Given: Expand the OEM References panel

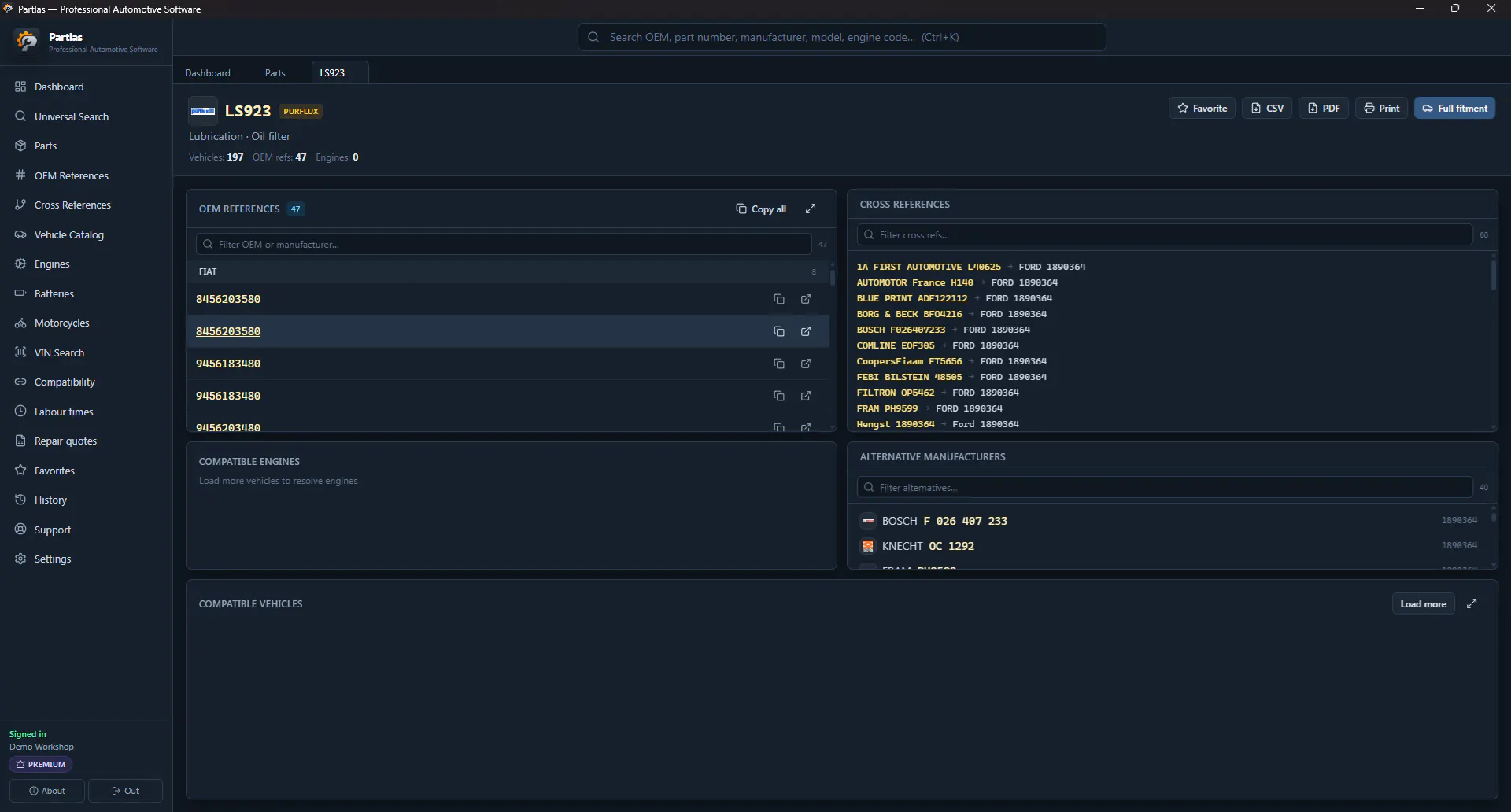Looking at the screenshot, I should (811, 209).
